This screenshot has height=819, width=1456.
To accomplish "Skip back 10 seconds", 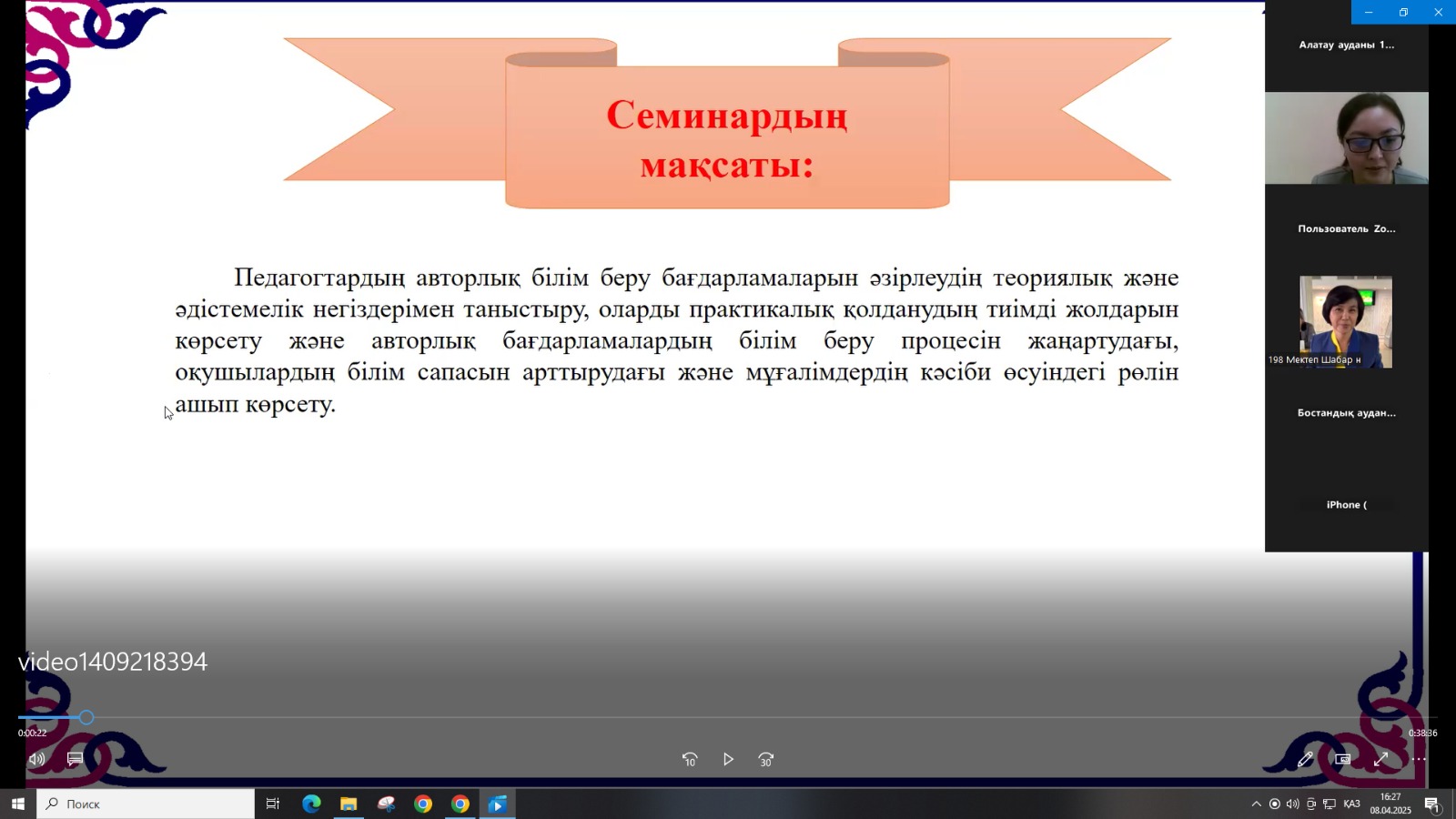I will tap(690, 759).
